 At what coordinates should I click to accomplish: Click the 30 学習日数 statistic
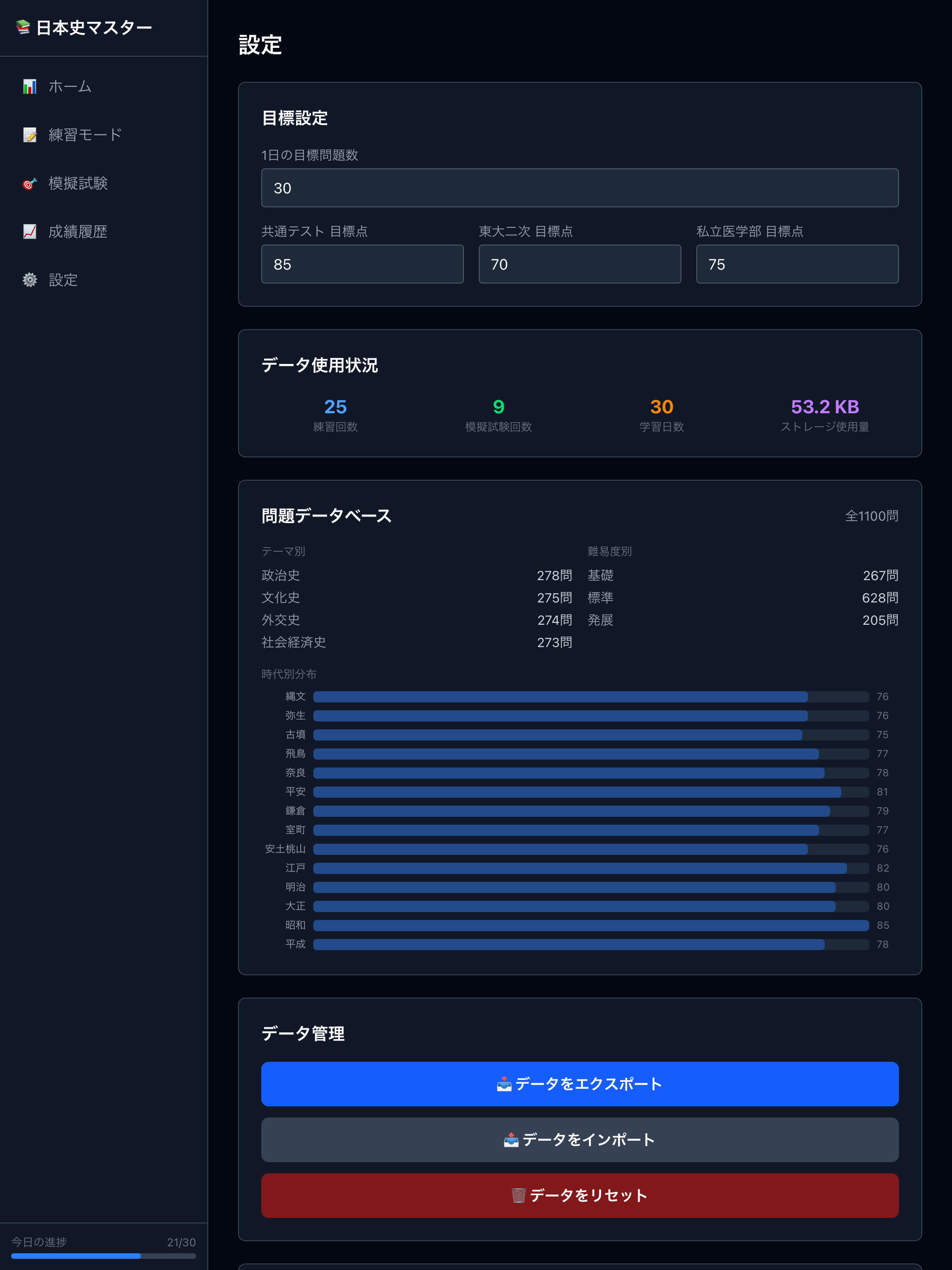(661, 415)
